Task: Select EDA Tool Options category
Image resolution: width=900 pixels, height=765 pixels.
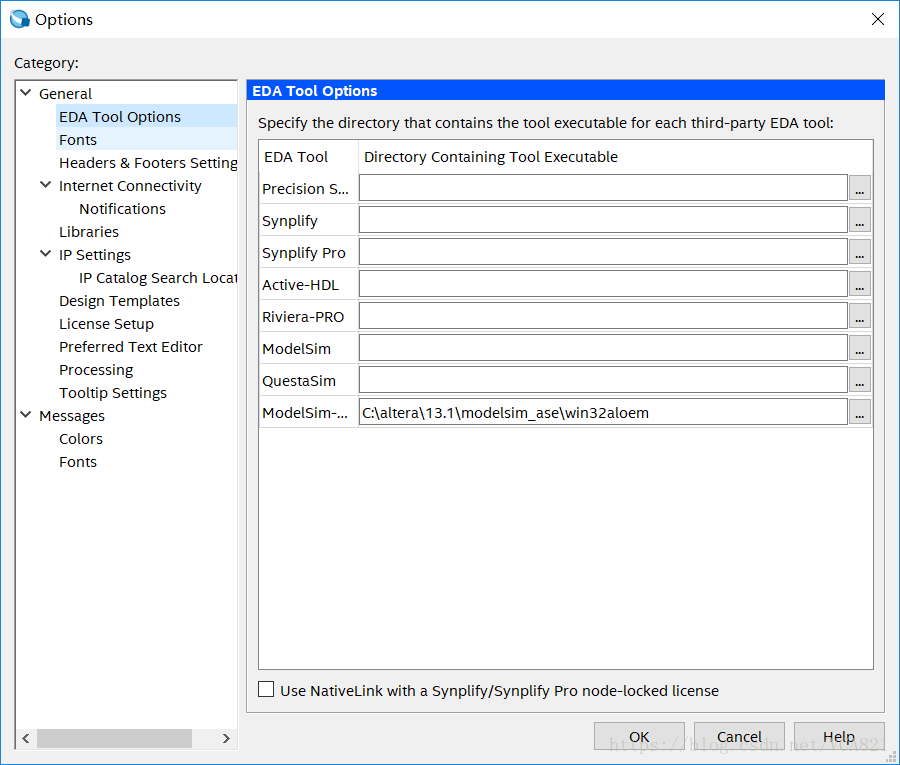Action: tap(119, 117)
